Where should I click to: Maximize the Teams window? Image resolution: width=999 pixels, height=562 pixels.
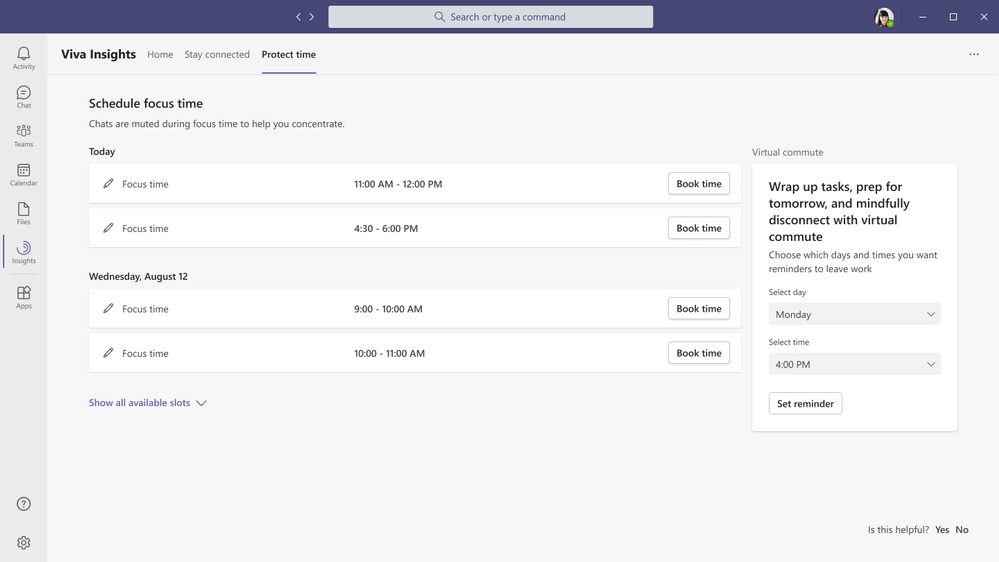[953, 17]
